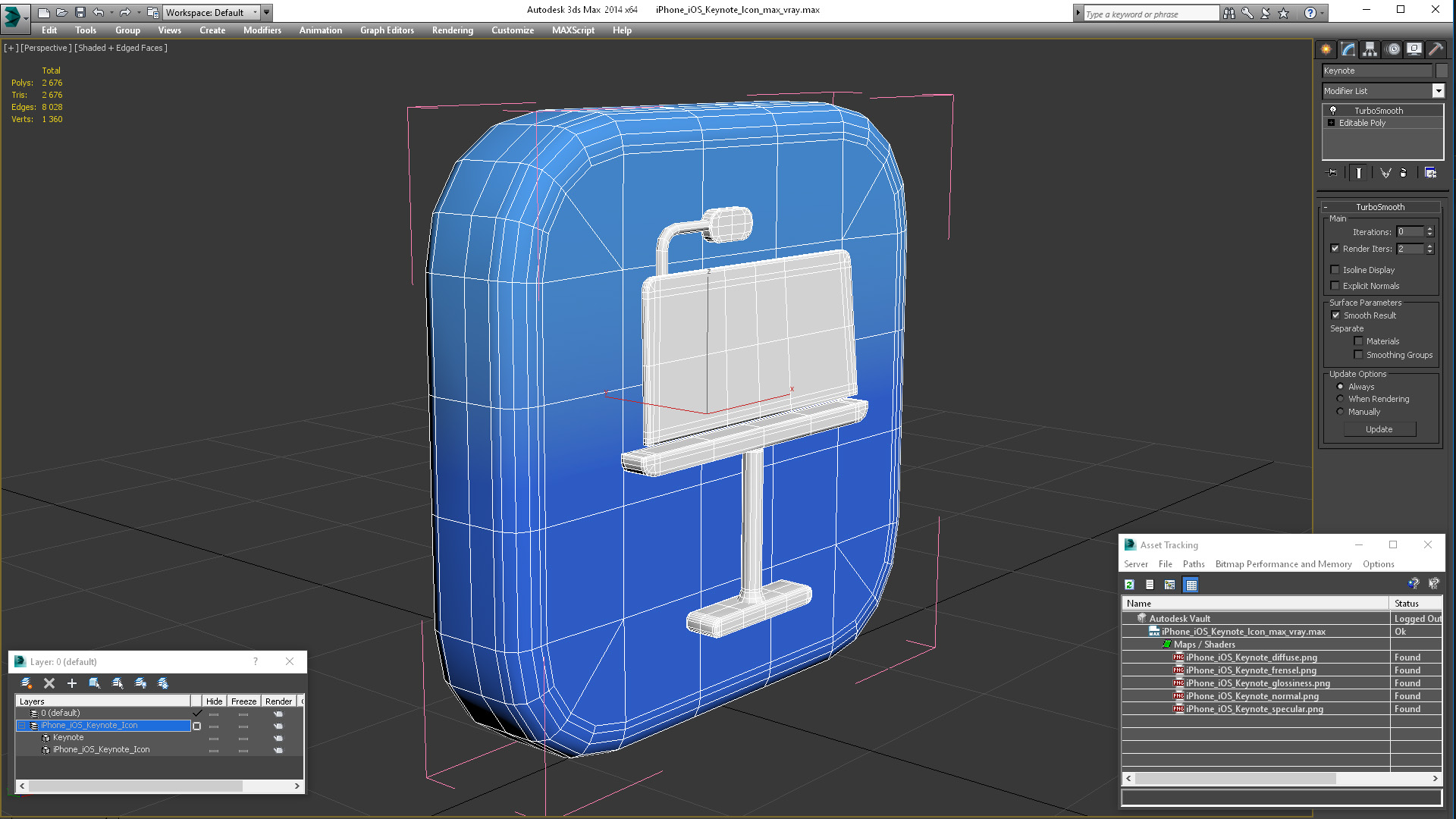Viewport: 1456px width, 819px height.
Task: Enable Separate by Smoothing Groups checkbox
Action: (1358, 354)
